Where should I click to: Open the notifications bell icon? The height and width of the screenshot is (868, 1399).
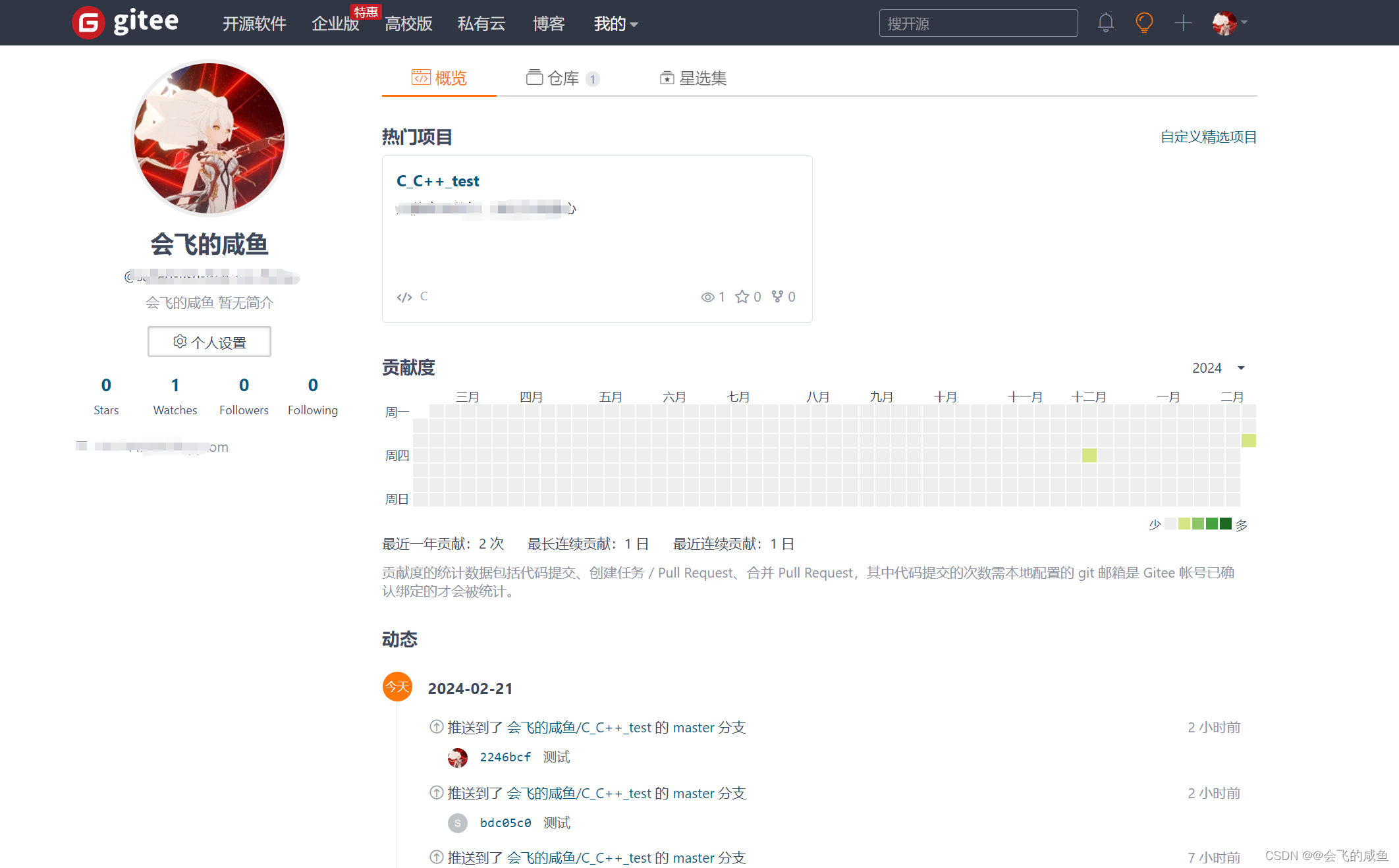tap(1105, 23)
